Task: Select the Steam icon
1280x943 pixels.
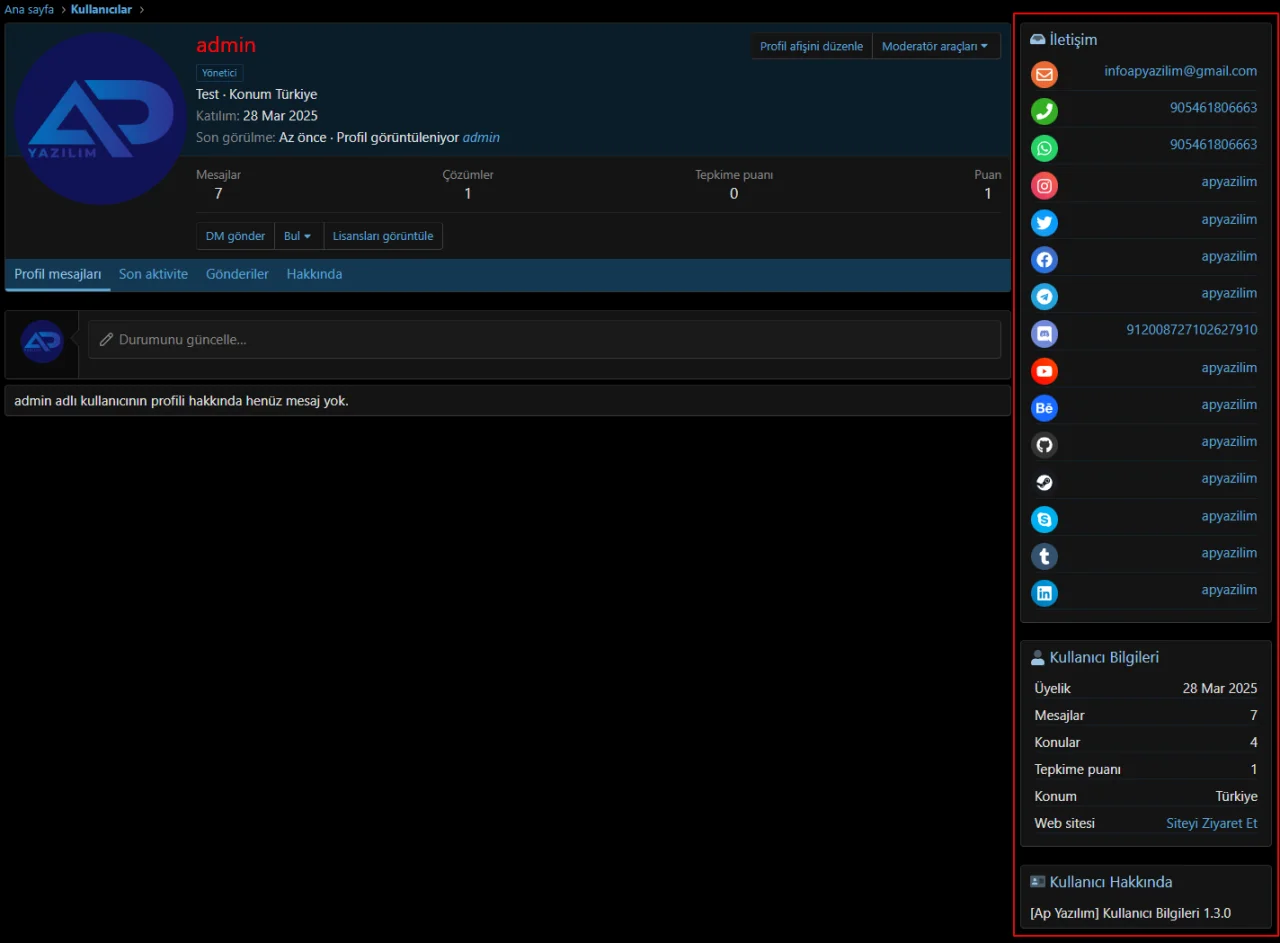Action: (x=1044, y=482)
